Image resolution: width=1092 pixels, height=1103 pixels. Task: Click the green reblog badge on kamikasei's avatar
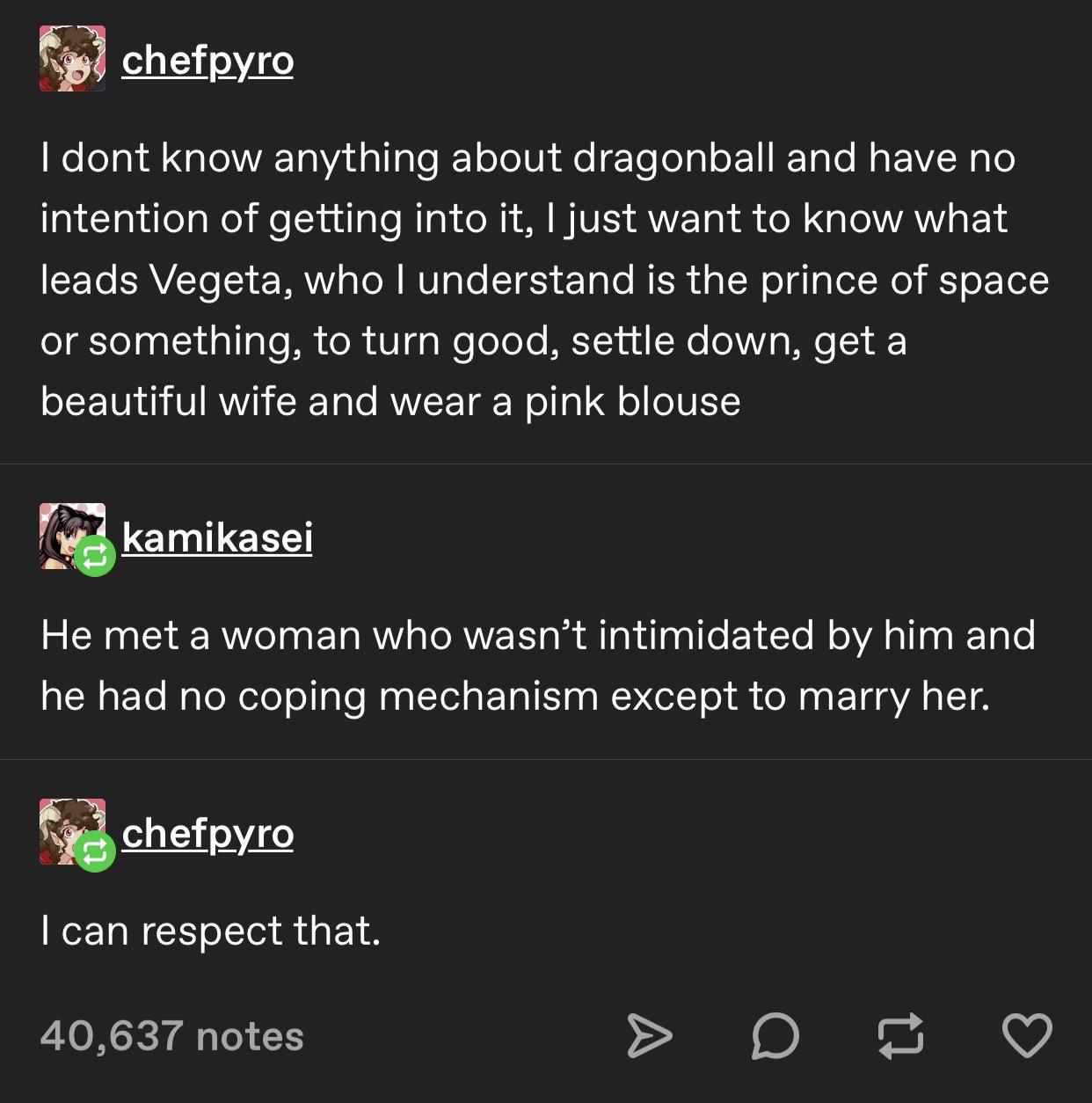tap(95, 556)
